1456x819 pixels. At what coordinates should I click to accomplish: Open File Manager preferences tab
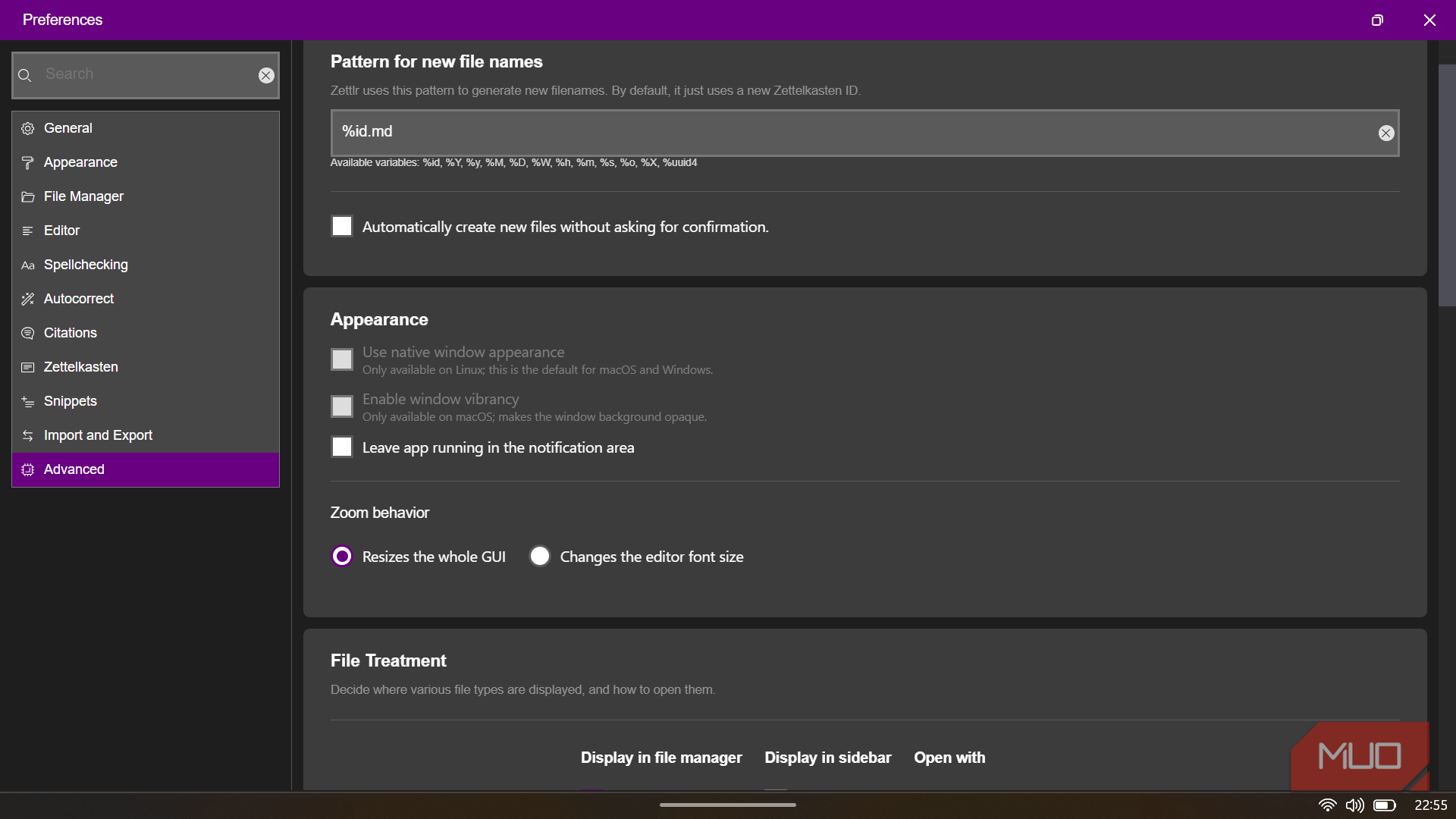[146, 196]
